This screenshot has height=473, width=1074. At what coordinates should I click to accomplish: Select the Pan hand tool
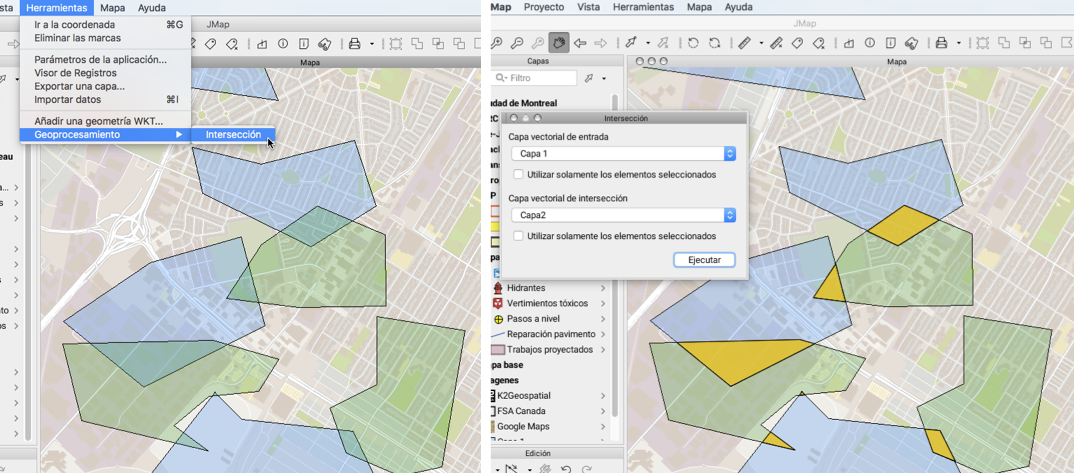click(558, 43)
